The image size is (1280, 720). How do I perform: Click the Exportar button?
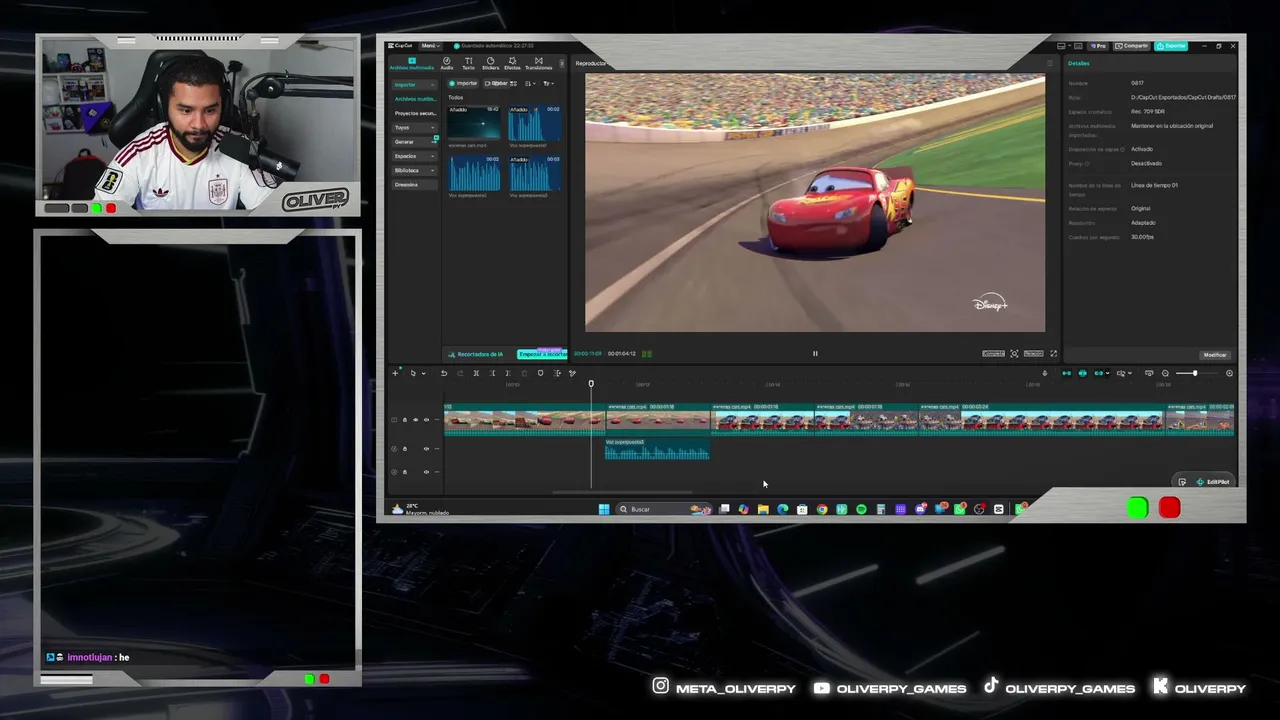[x=1171, y=46]
